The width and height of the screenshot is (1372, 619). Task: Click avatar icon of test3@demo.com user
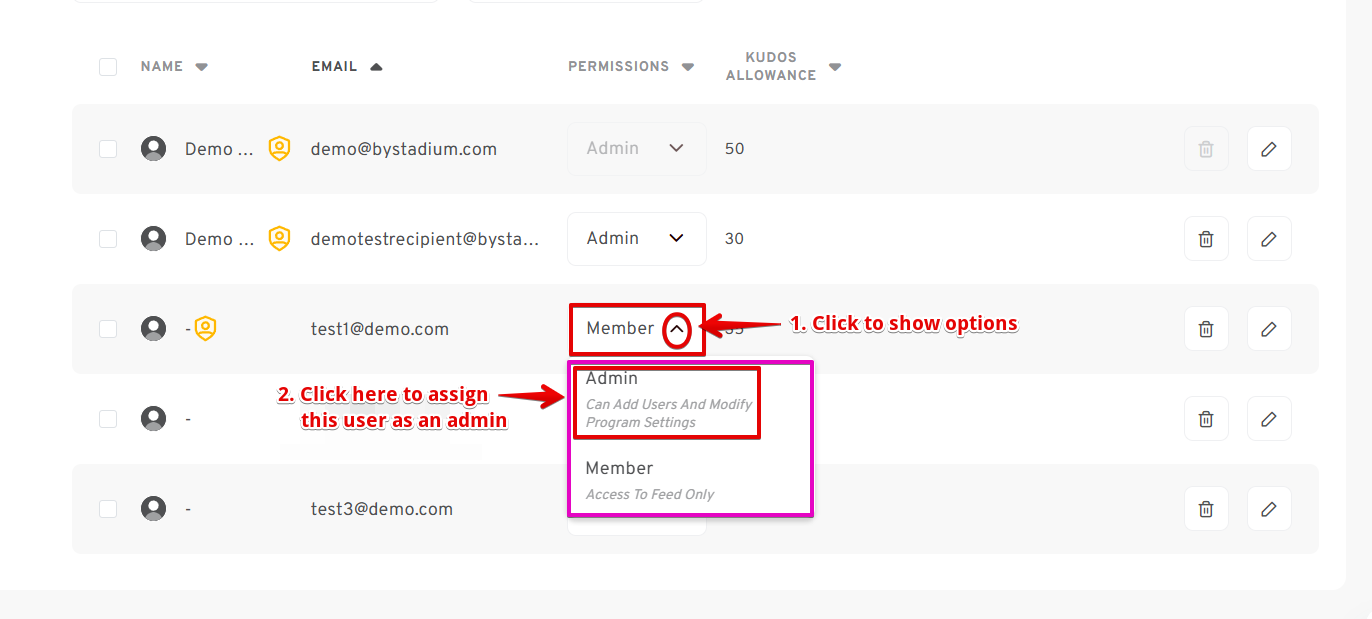[x=153, y=509]
